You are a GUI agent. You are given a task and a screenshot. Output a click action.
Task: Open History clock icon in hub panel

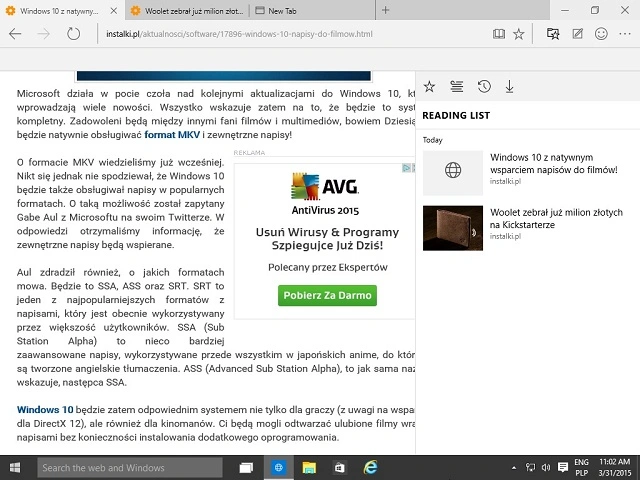point(484,87)
